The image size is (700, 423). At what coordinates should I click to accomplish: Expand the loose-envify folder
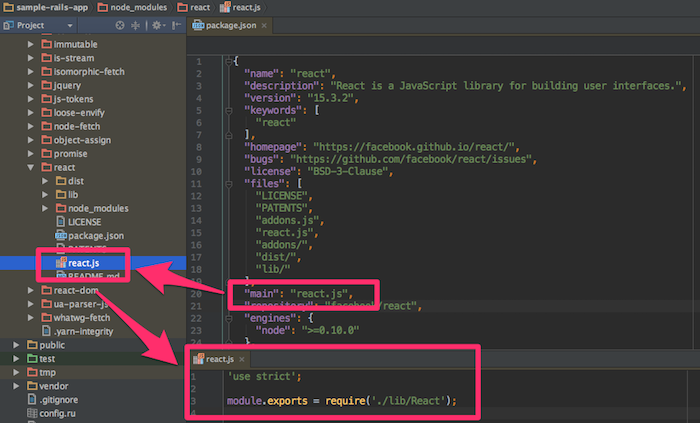point(30,112)
